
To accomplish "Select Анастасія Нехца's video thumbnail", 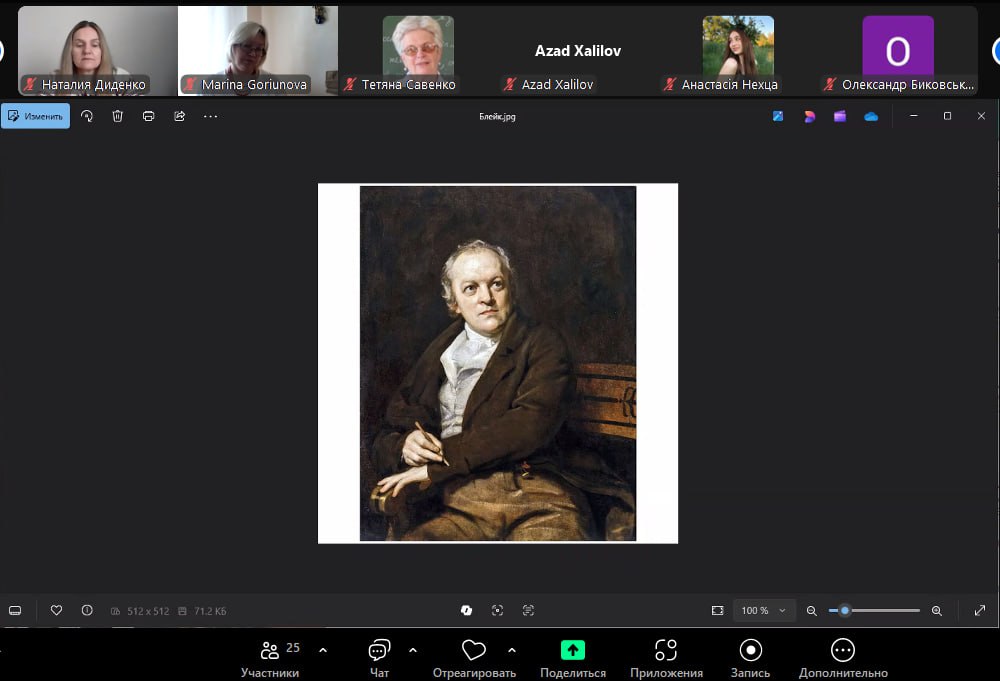I will tap(738, 52).
